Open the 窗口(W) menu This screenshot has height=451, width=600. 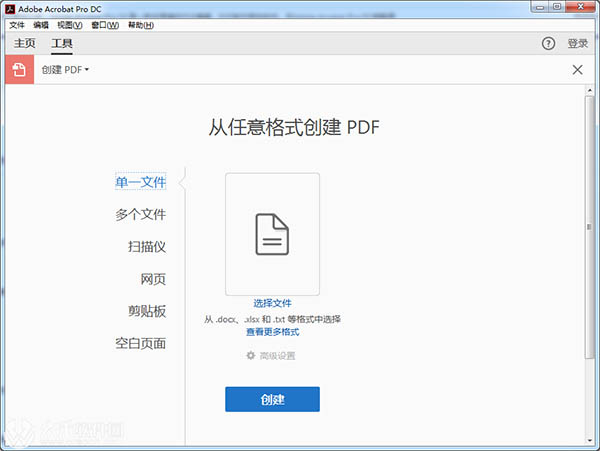coord(105,25)
